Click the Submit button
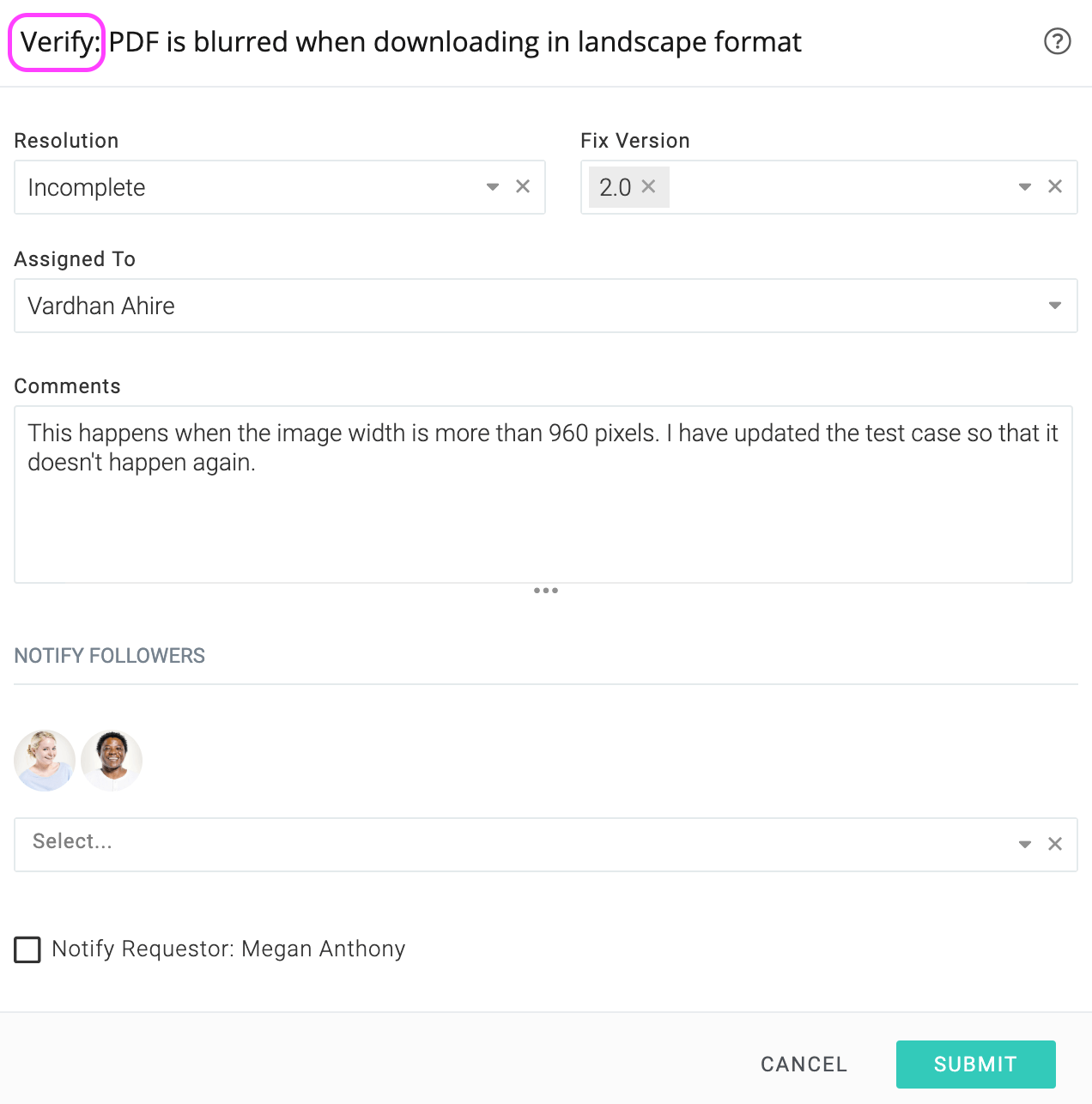This screenshot has height=1104, width=1092. [976, 1065]
